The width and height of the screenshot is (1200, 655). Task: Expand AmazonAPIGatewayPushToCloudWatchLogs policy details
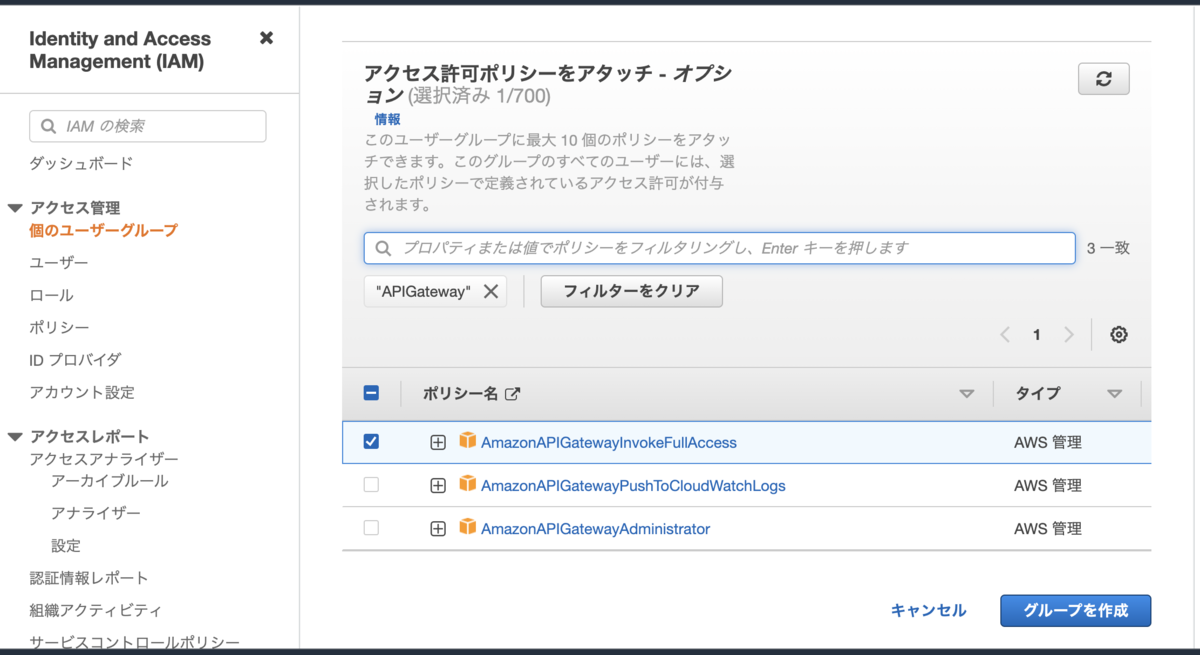(438, 486)
